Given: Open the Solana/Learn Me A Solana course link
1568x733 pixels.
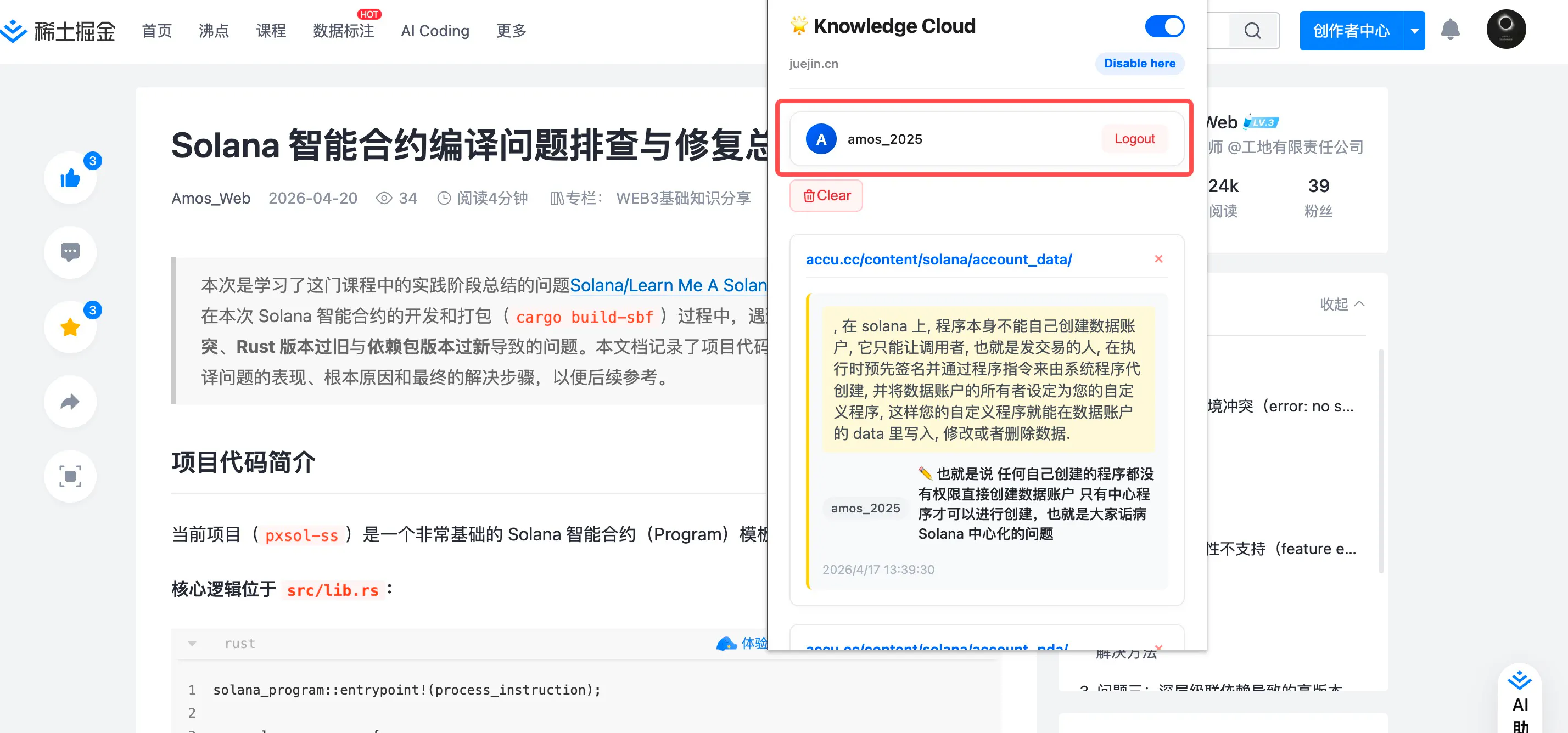Looking at the screenshot, I should click(668, 285).
